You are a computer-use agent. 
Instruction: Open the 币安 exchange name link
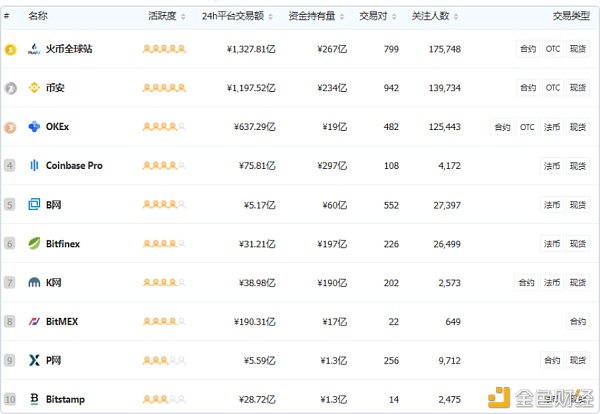point(55,88)
